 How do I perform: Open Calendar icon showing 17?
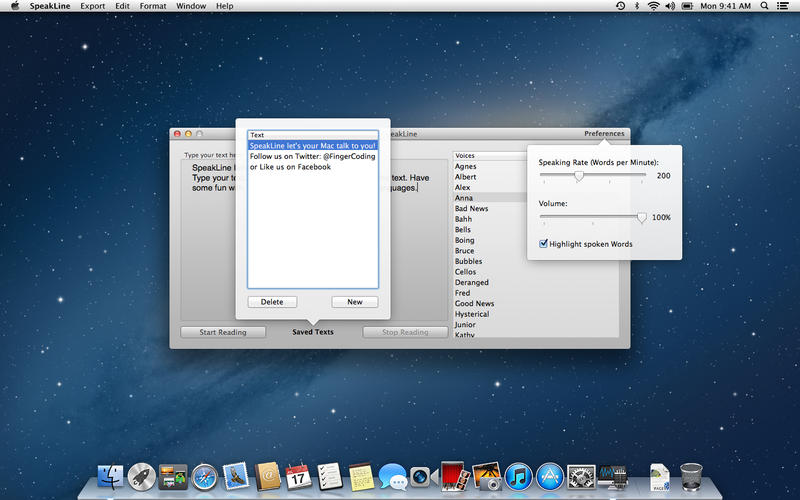298,477
